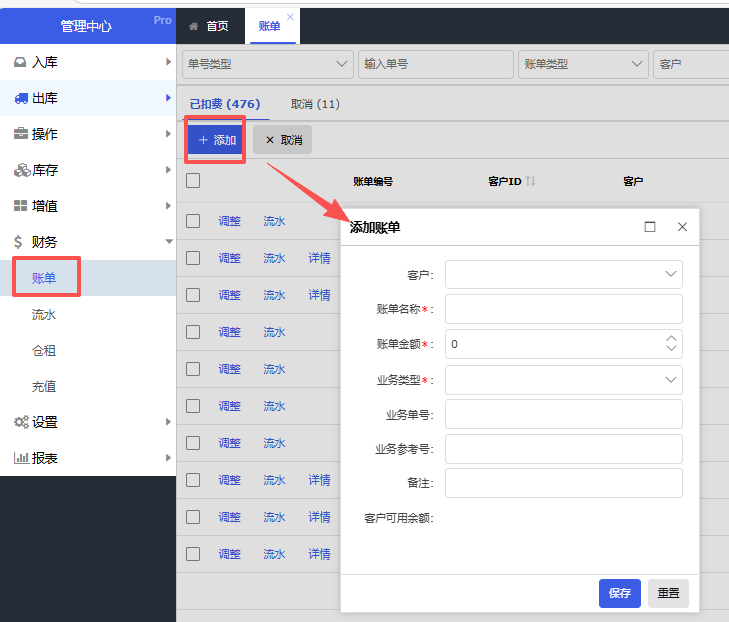Screen dimensions: 729x622
Task: Click the 重置 button in the dialog
Action: click(x=668, y=593)
